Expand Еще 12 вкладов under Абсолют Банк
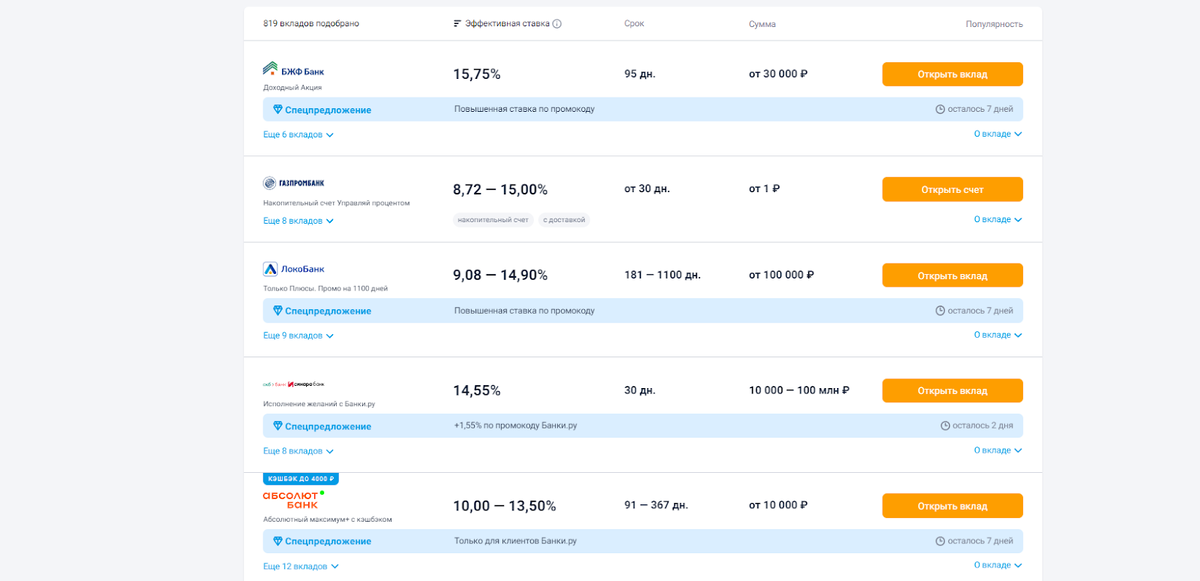This screenshot has height=581, width=1200. click(x=301, y=567)
